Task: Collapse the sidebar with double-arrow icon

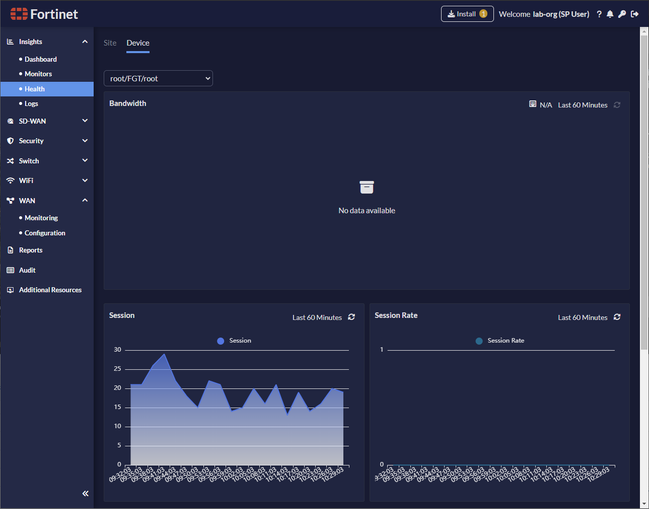Action: tap(85, 493)
